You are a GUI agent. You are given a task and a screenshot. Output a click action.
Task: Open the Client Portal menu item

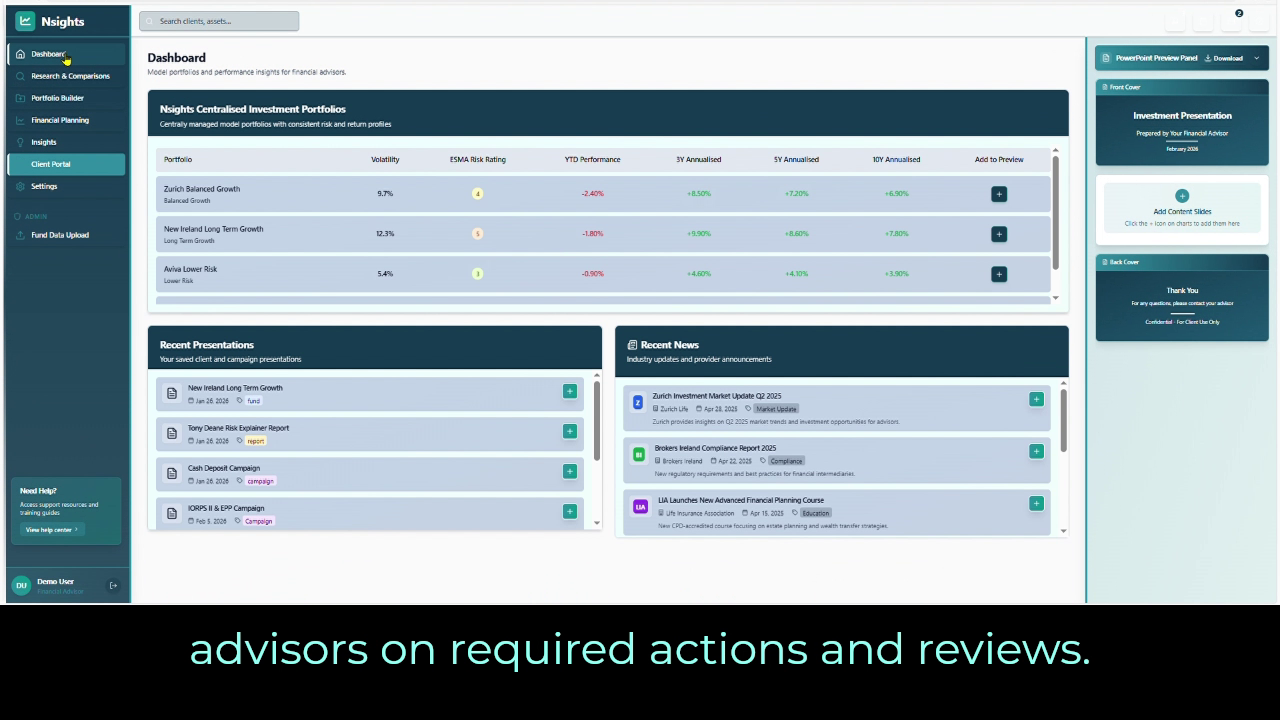(51, 164)
